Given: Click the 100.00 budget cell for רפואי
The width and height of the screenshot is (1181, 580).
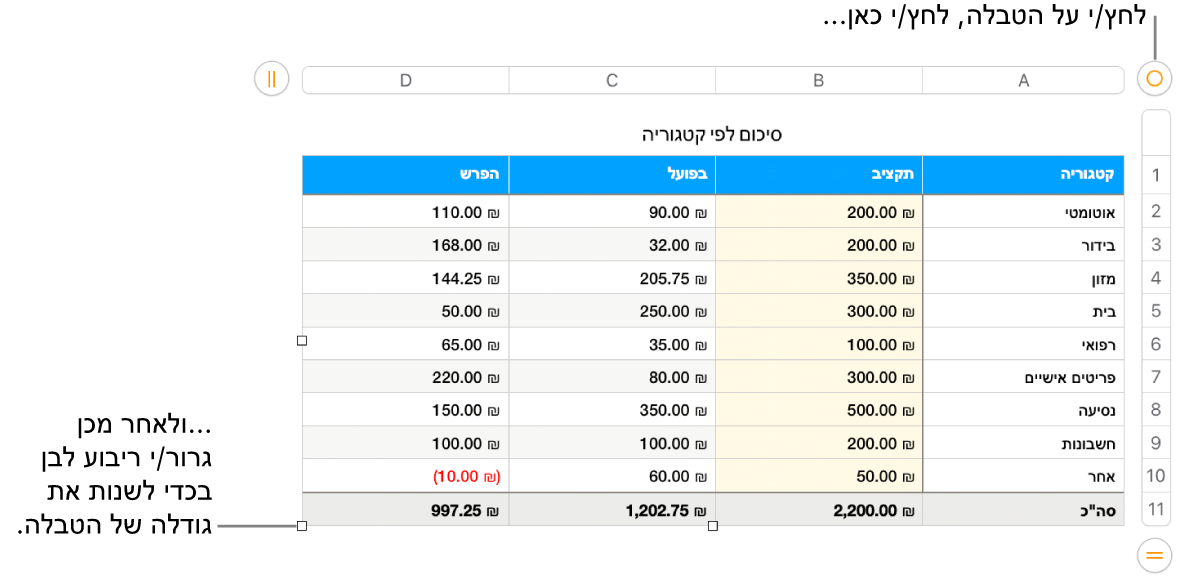Looking at the screenshot, I should tap(819, 344).
